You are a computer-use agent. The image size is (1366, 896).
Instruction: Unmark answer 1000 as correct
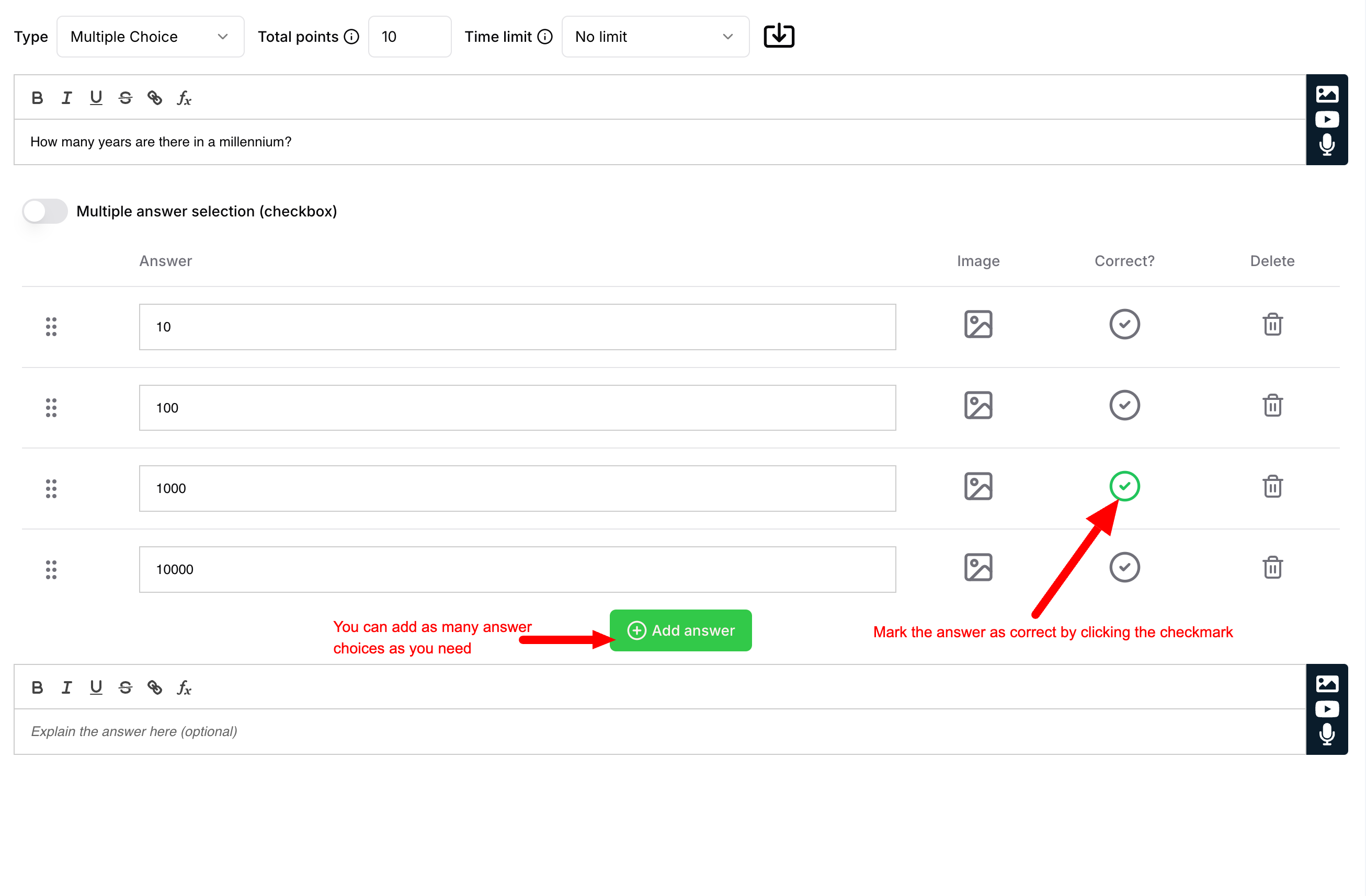[x=1124, y=487]
